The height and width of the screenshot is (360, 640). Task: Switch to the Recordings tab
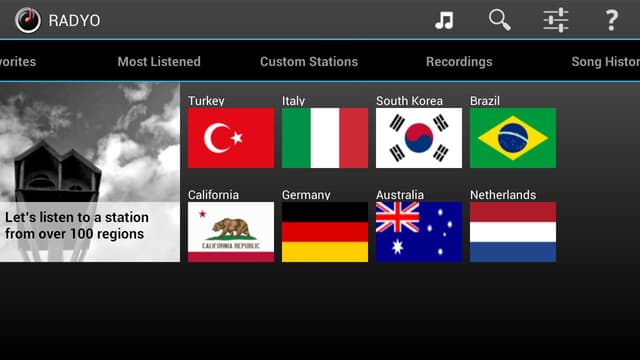[459, 62]
